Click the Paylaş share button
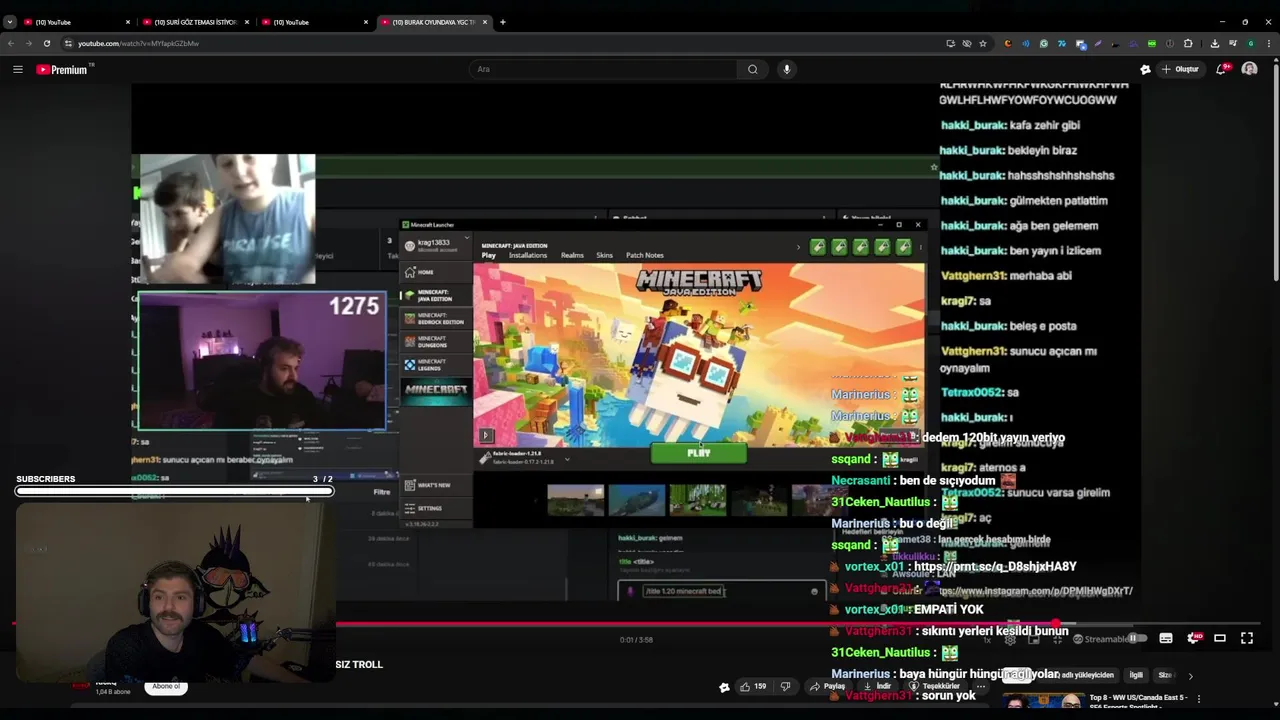This screenshot has width=1280, height=720. tap(827, 686)
